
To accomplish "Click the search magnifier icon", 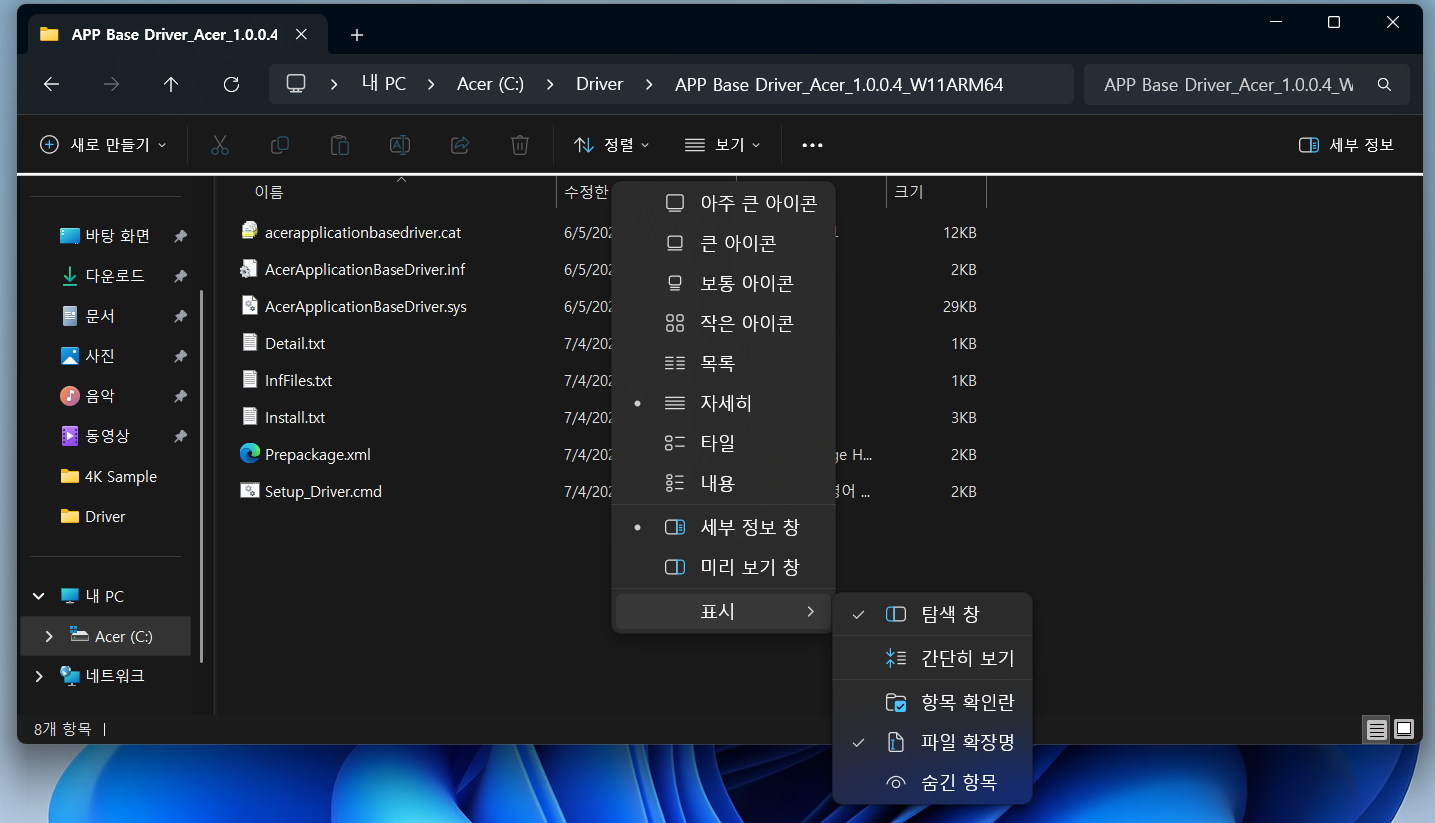I will point(1384,85).
